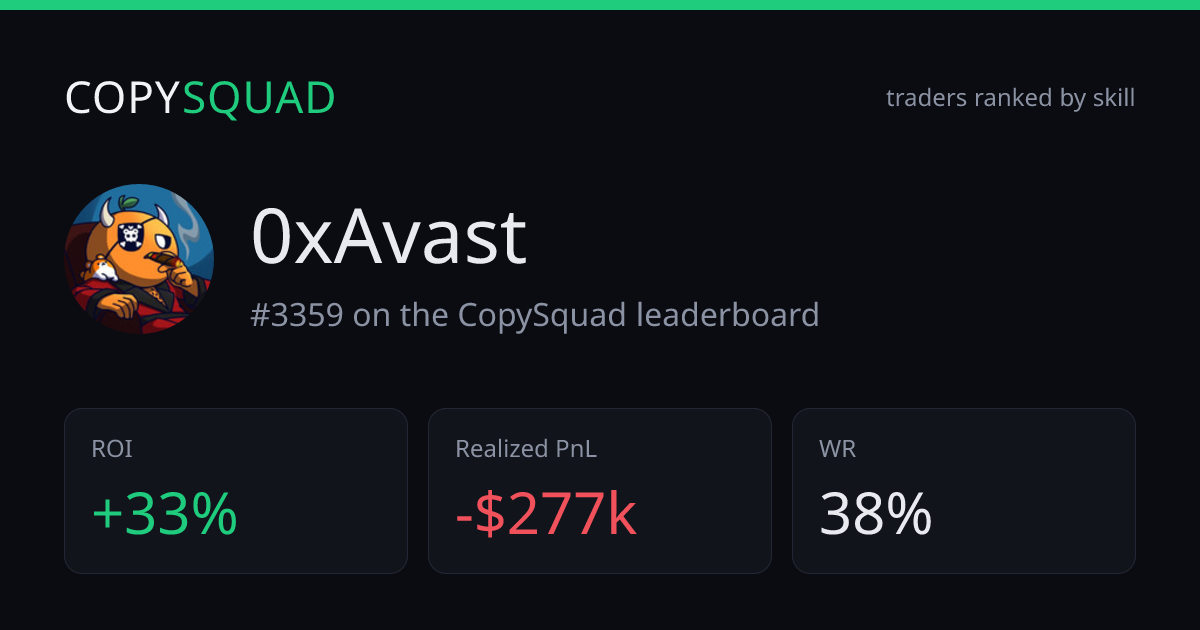The width and height of the screenshot is (1200, 630).
Task: Click the traders ranked by skill tagline
Action: (1010, 98)
